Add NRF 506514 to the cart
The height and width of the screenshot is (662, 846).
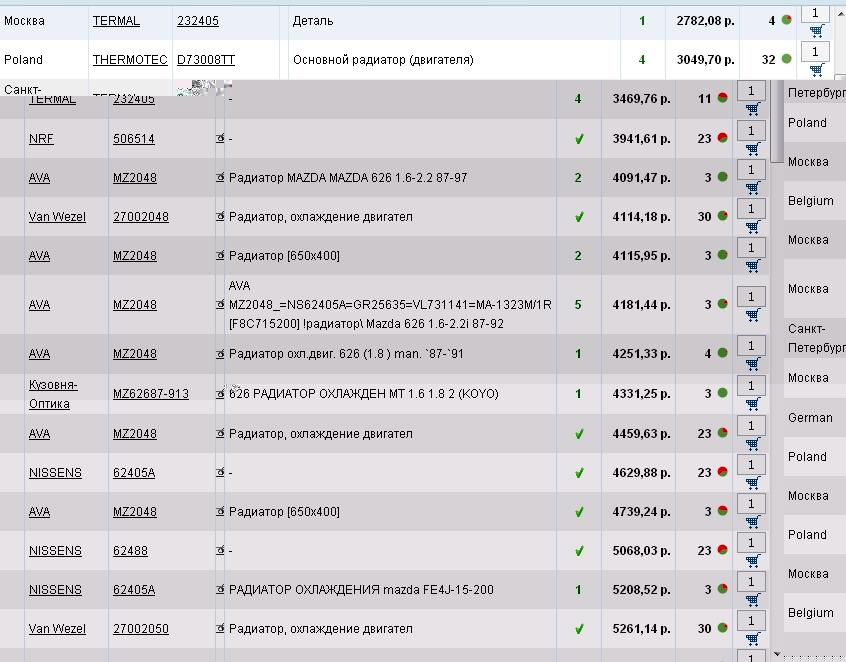[753, 148]
